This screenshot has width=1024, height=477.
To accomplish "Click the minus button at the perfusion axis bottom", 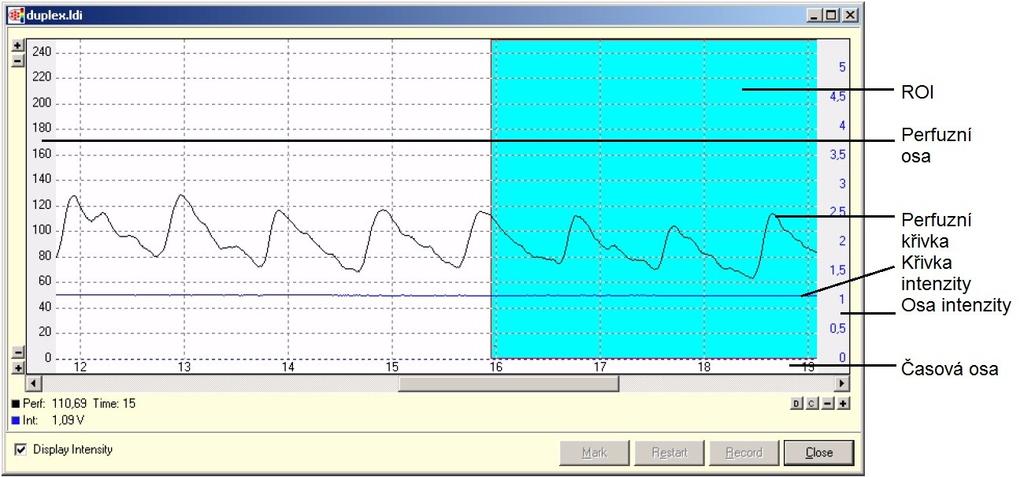I will coord(18,353).
